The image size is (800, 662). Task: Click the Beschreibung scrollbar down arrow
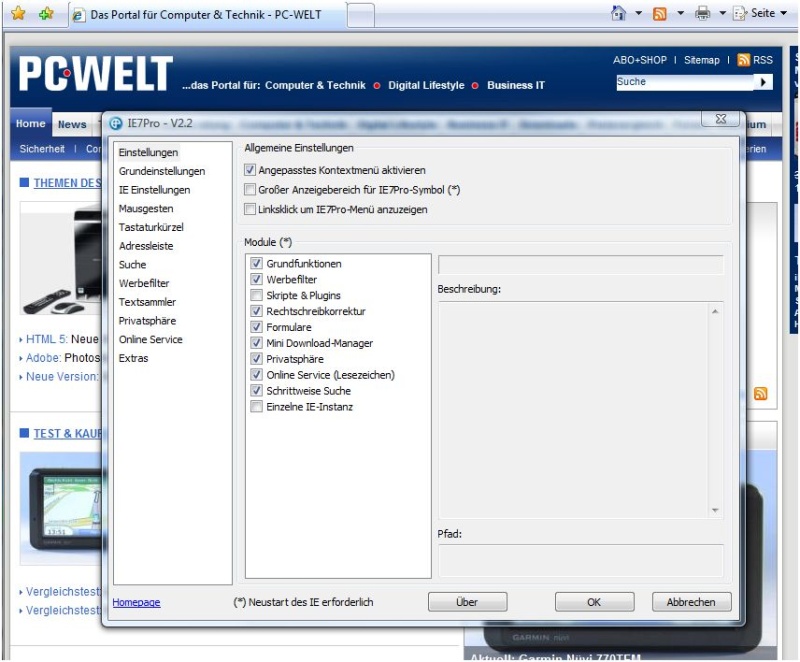point(715,510)
